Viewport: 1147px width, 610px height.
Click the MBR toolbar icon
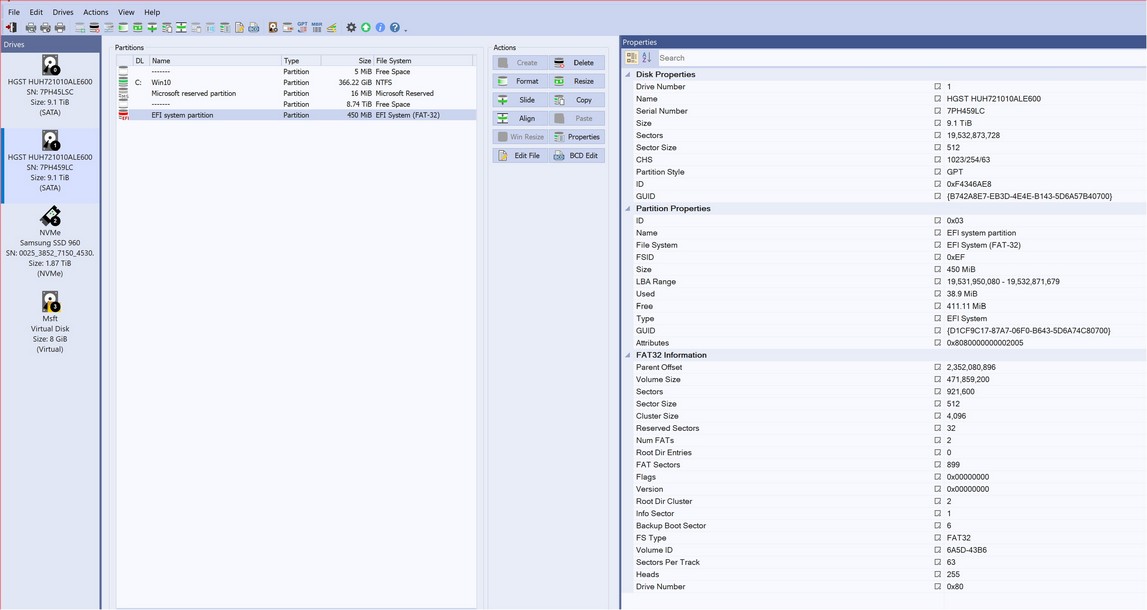coord(317,27)
